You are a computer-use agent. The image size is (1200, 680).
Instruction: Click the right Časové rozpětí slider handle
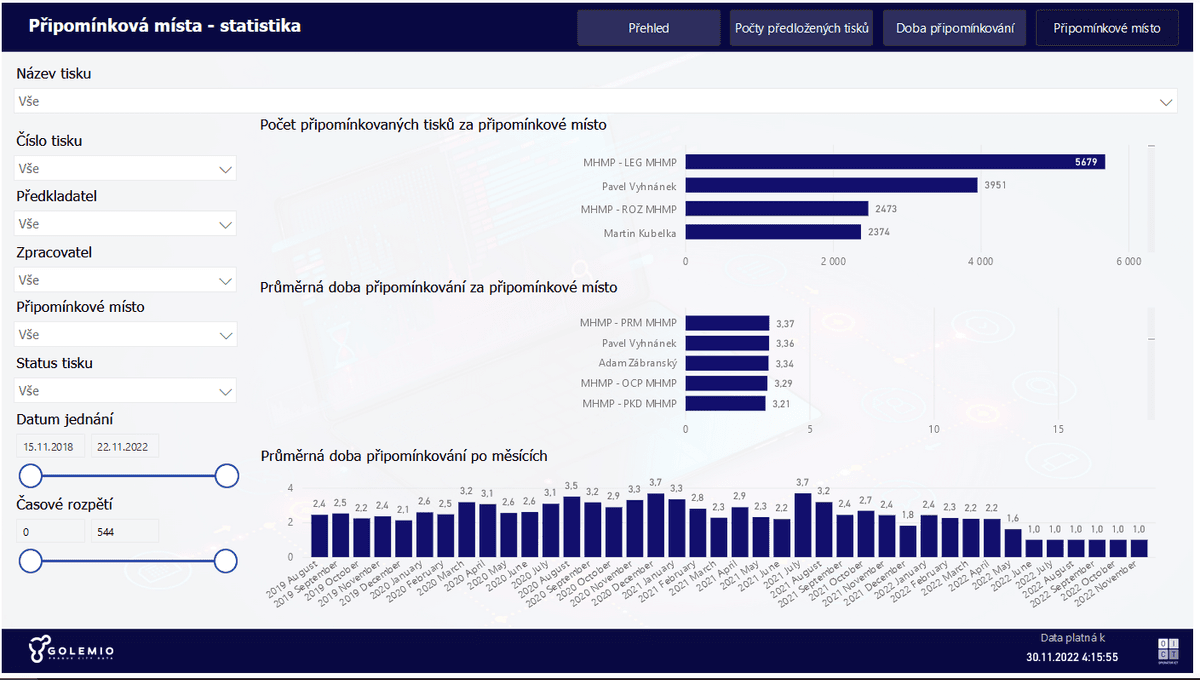(x=227, y=561)
